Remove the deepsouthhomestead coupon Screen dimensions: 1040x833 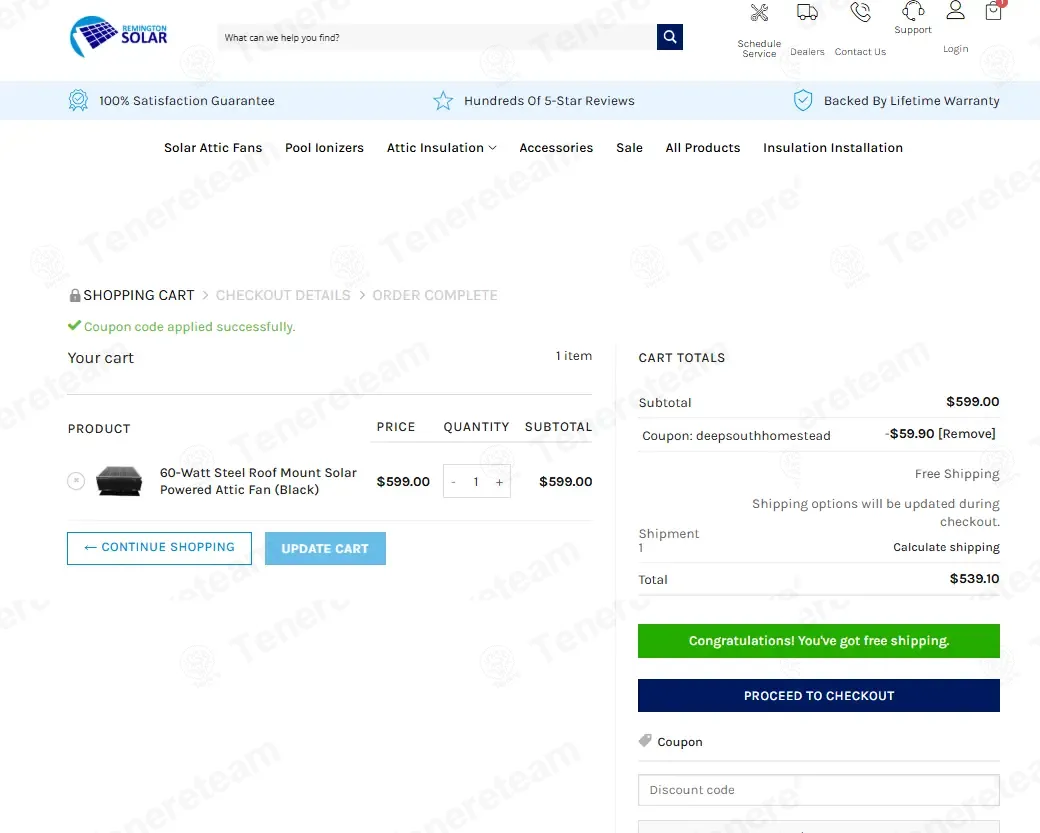(x=967, y=434)
